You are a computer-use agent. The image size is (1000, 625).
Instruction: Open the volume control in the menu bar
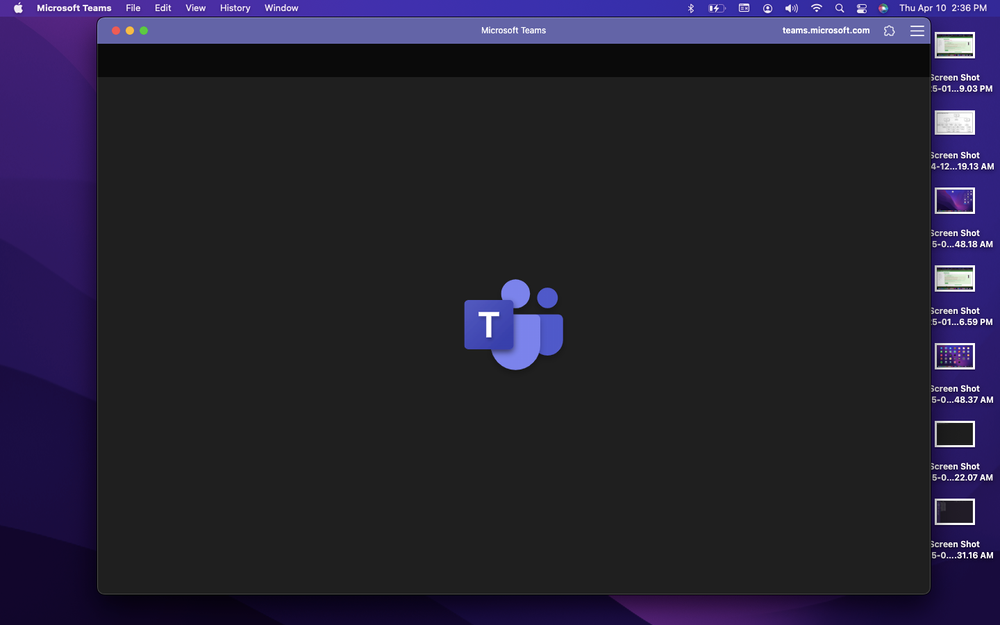(791, 8)
